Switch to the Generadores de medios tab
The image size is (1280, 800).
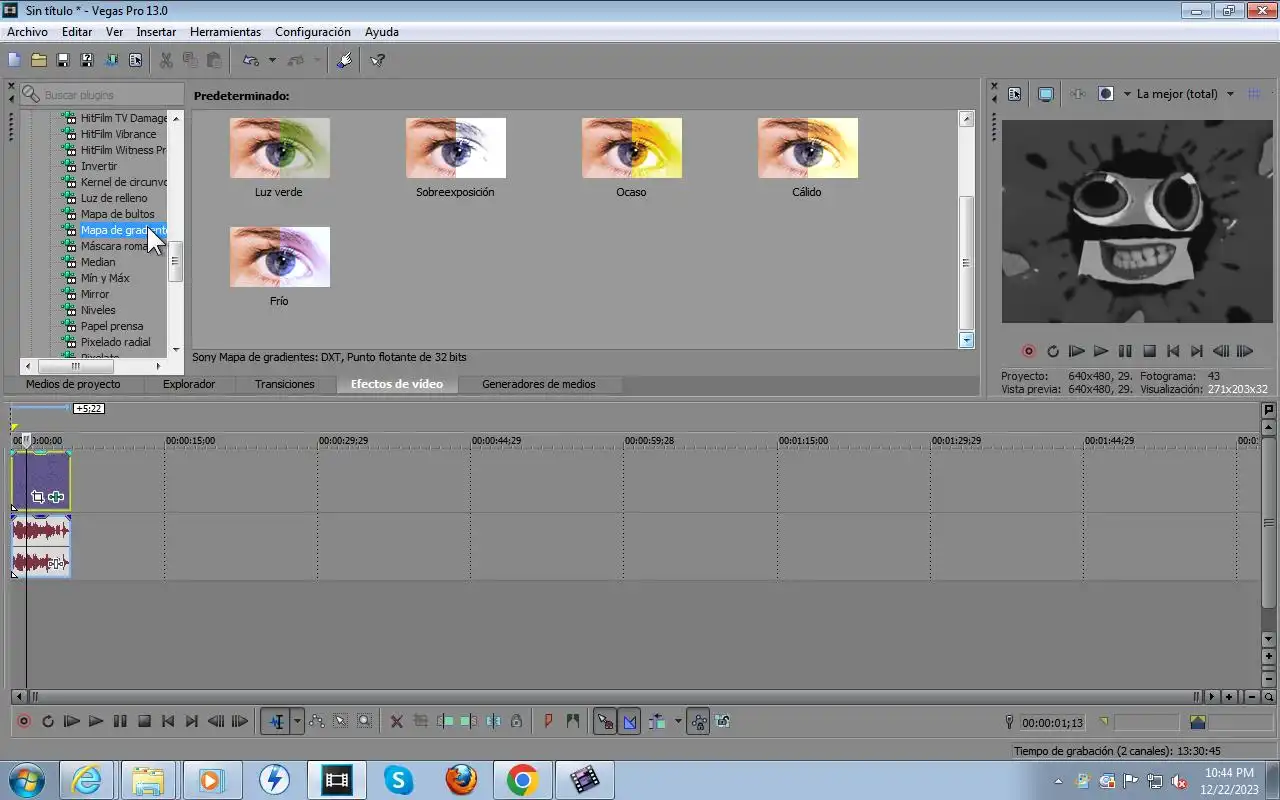coord(539,384)
